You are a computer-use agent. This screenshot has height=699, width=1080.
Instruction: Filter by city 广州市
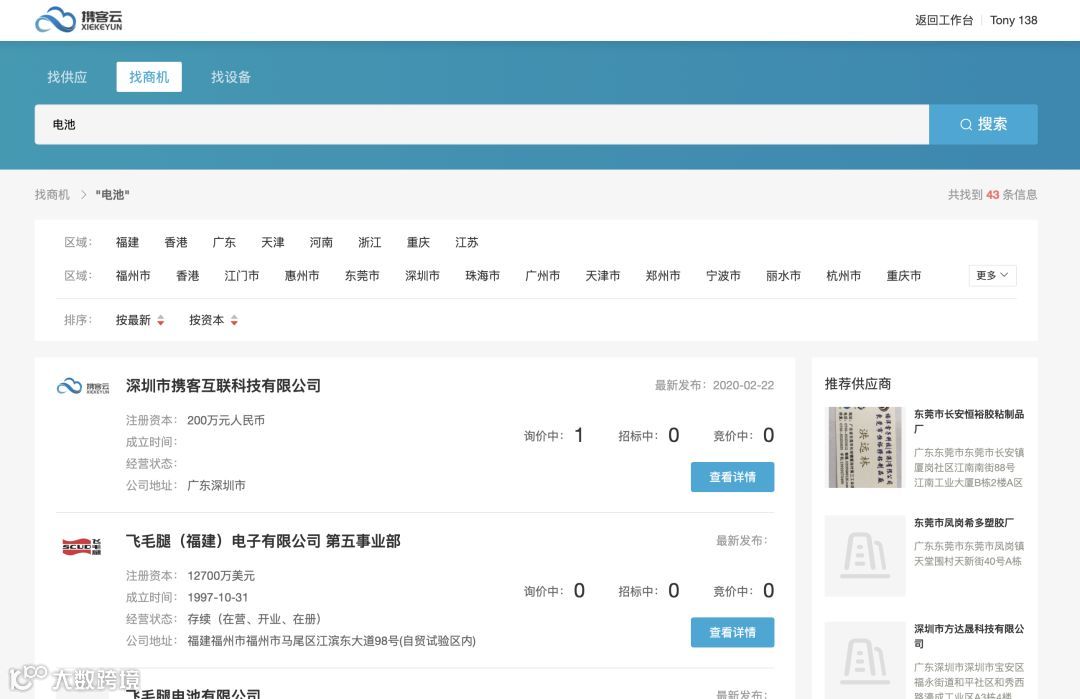543,275
